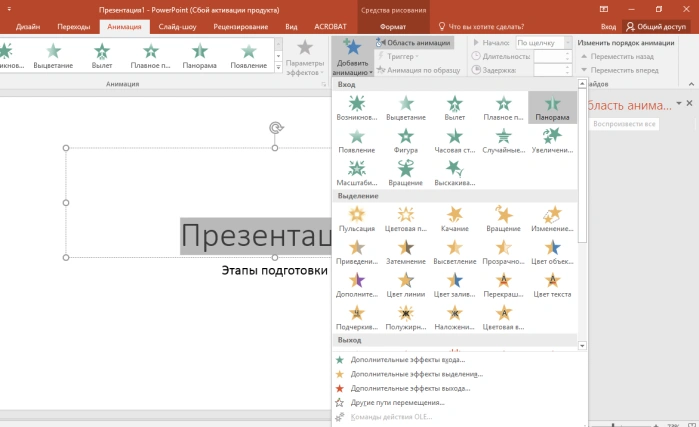
Task: Apply Пульсация emphasis effect
Action: pos(357,219)
